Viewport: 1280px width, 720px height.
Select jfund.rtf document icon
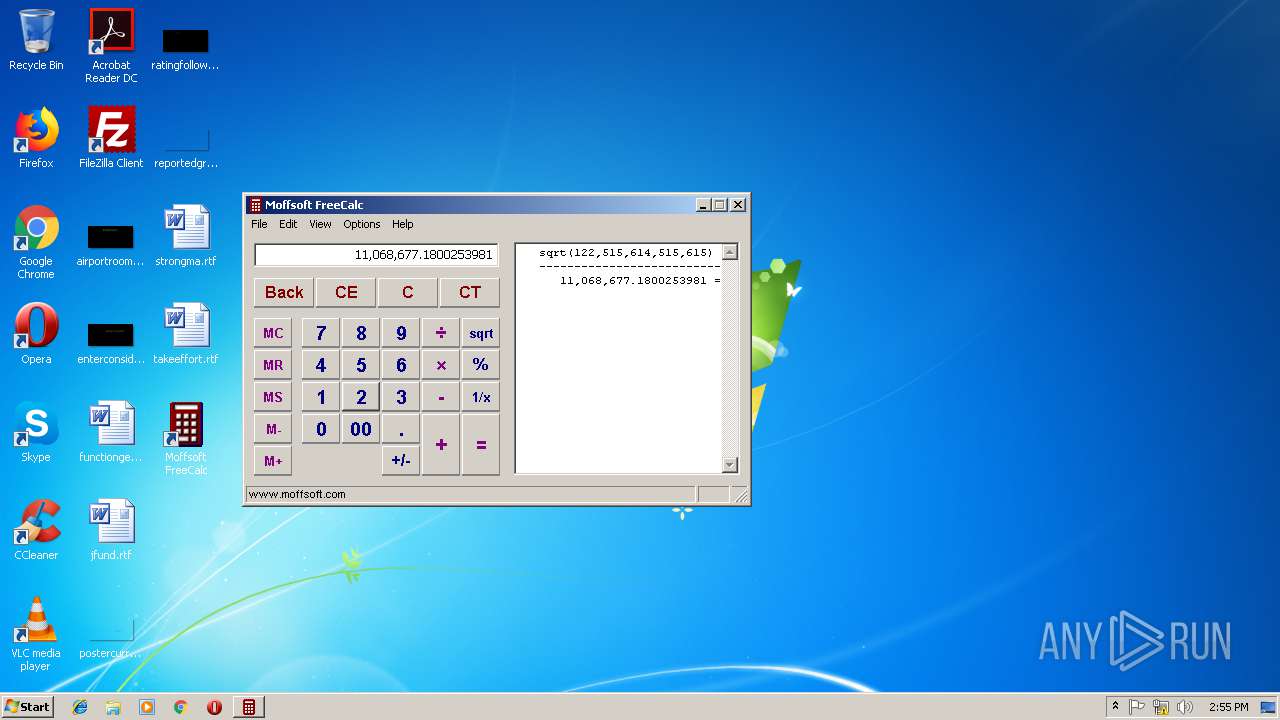pos(111,530)
